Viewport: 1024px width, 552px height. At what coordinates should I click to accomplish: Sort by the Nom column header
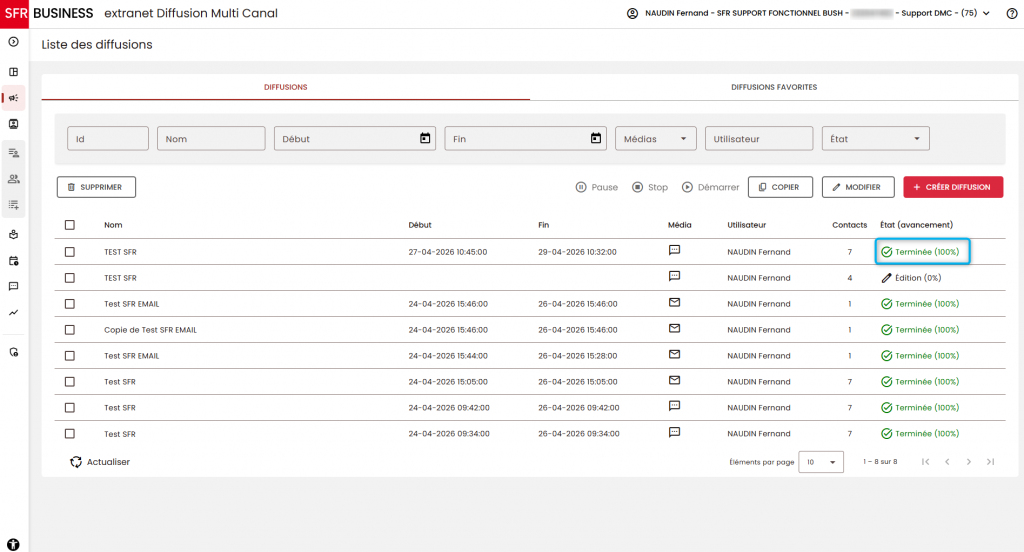point(113,225)
